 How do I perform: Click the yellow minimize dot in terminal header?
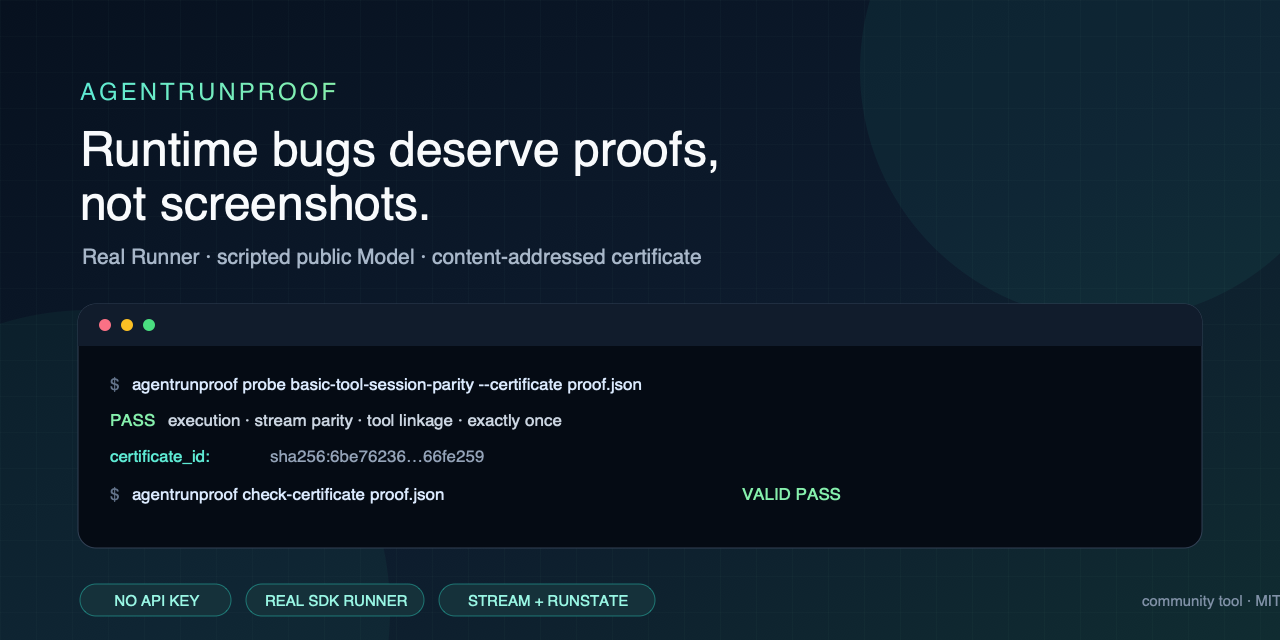[x=127, y=325]
